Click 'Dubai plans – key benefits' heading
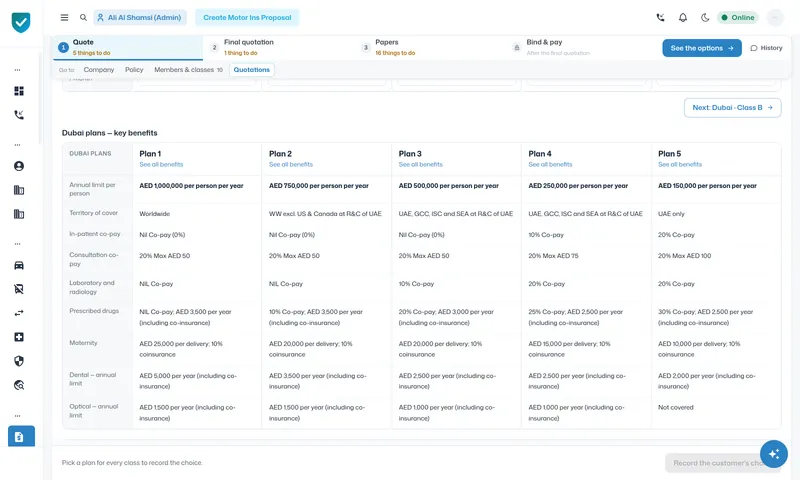The height and width of the screenshot is (480, 800). pyautogui.click(x=110, y=133)
